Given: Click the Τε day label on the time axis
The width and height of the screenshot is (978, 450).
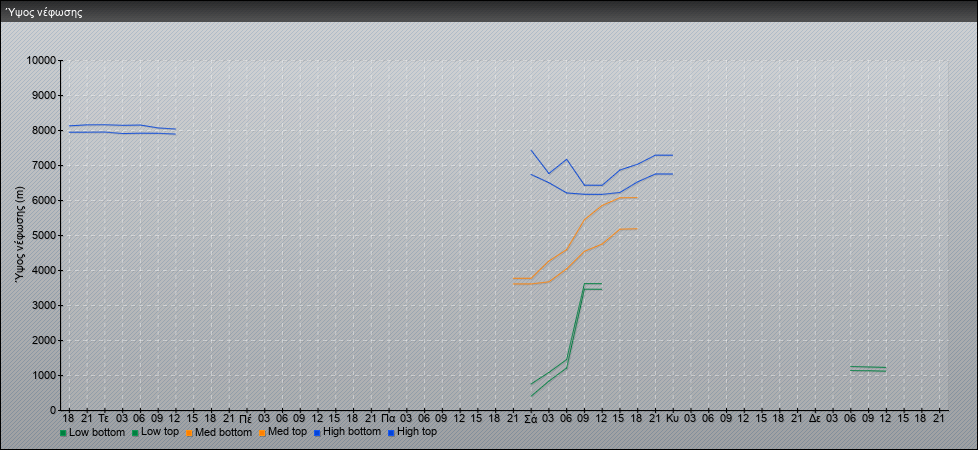Looking at the screenshot, I should (104, 418).
